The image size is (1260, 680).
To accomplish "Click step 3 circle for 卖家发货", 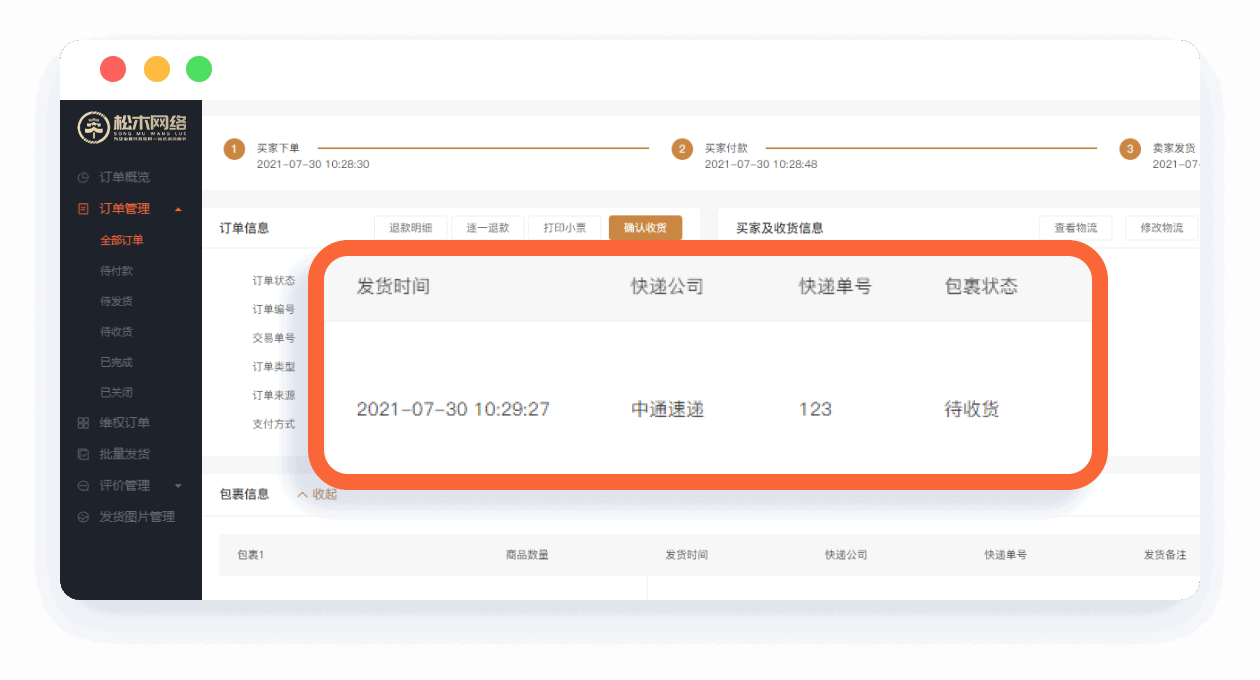I will pyautogui.click(x=1130, y=149).
